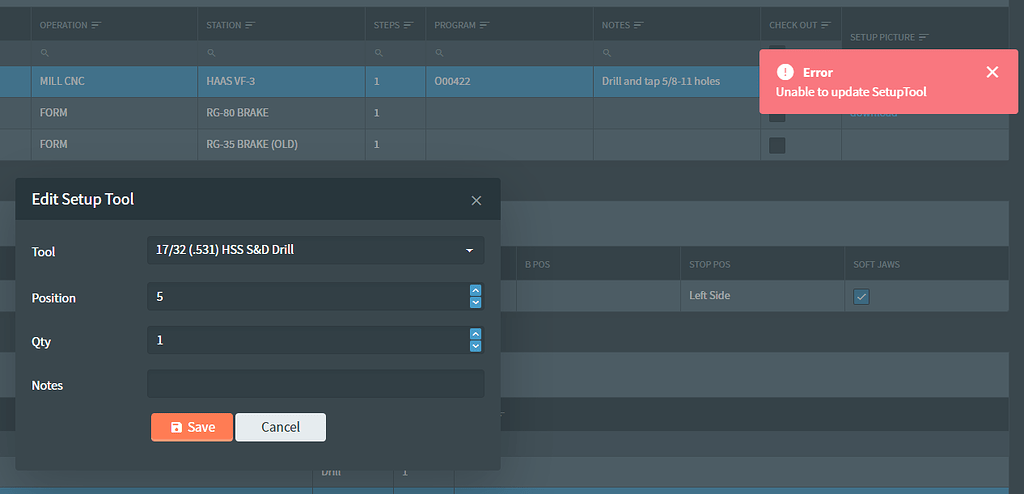Dismiss the Error notification with X
Screen dimensions: 1024x494
[992, 72]
